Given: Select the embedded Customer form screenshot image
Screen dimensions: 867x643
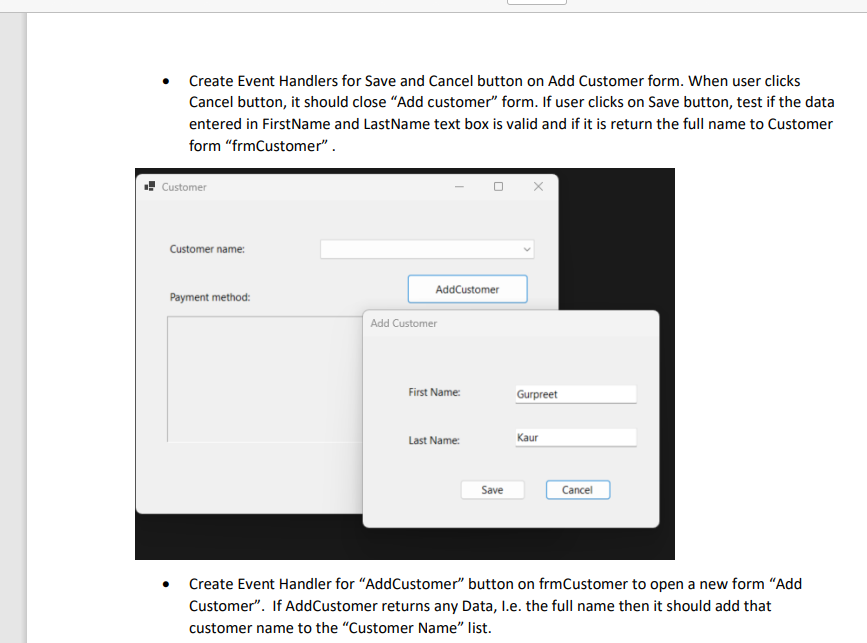Looking at the screenshot, I should pyautogui.click(x=405, y=362).
